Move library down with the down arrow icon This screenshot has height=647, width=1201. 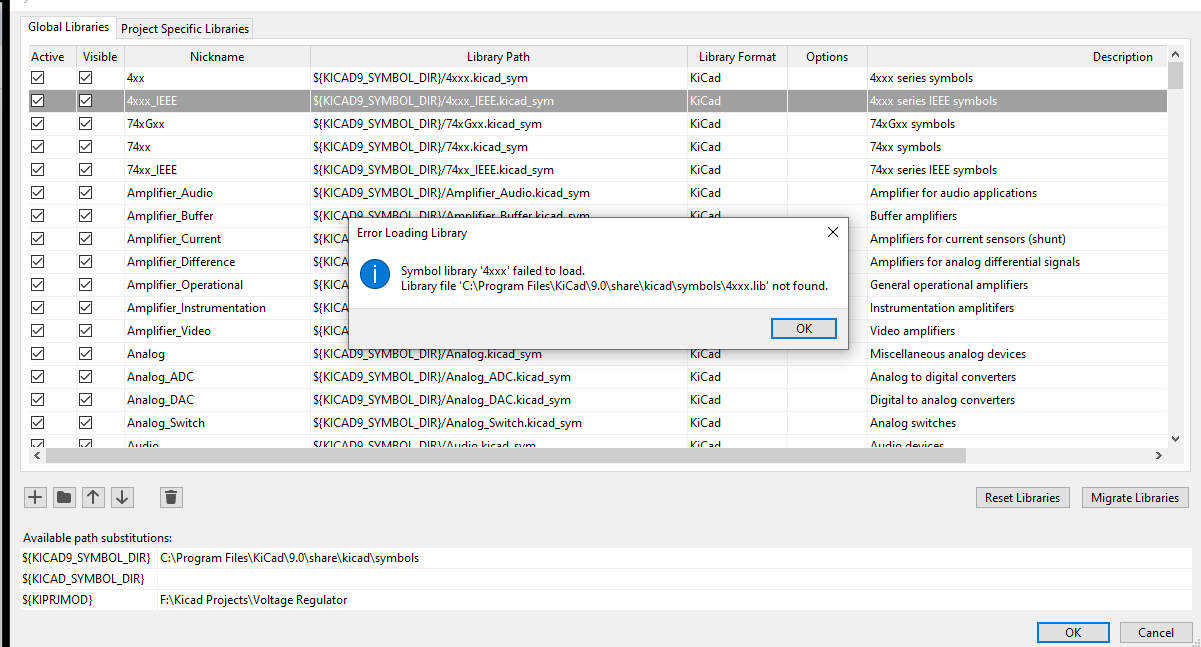(122, 497)
